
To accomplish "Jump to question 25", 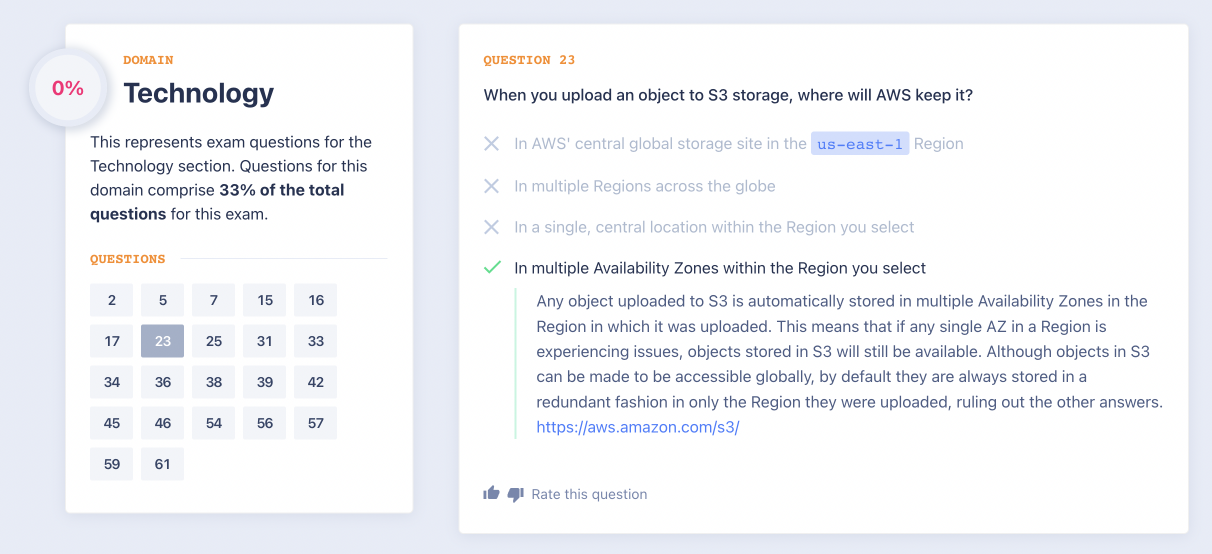I will coord(214,341).
